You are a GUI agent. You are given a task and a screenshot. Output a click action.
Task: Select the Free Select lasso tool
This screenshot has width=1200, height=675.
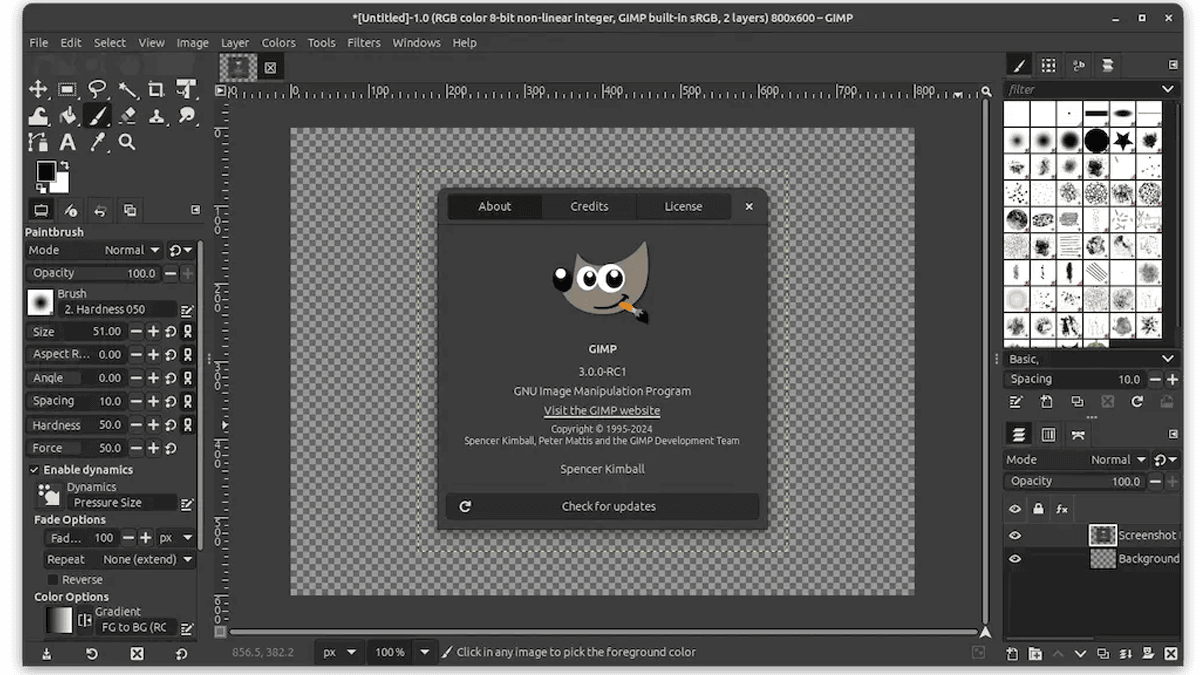pyautogui.click(x=97, y=89)
